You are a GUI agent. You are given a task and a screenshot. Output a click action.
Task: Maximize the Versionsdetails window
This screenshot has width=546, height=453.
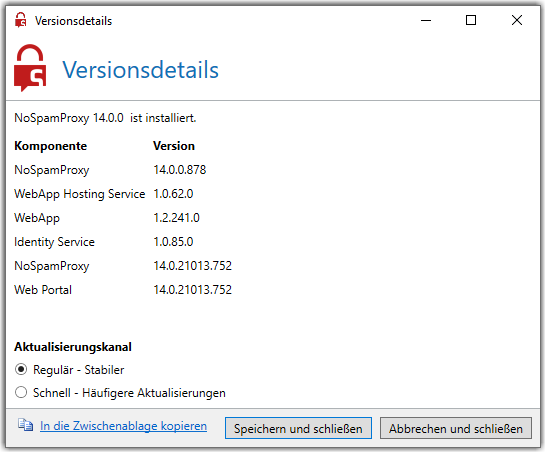[x=471, y=21]
